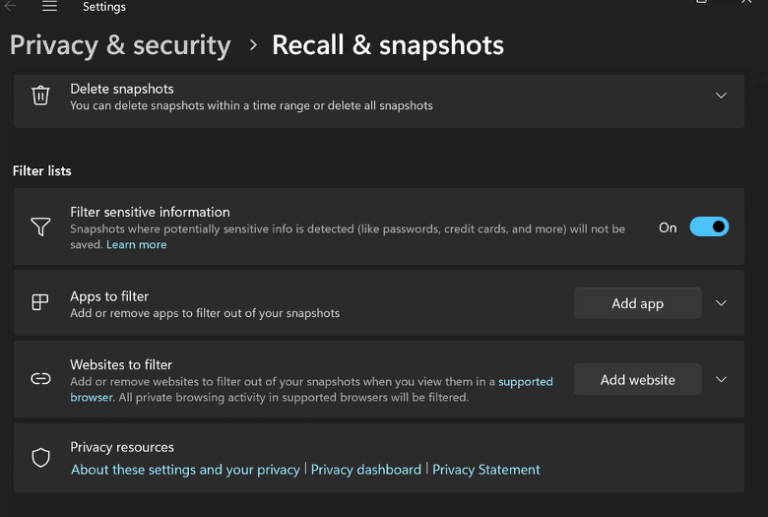This screenshot has height=517, width=768.
Task: Turn off Filter sensitive information toggle
Action: [x=709, y=227]
